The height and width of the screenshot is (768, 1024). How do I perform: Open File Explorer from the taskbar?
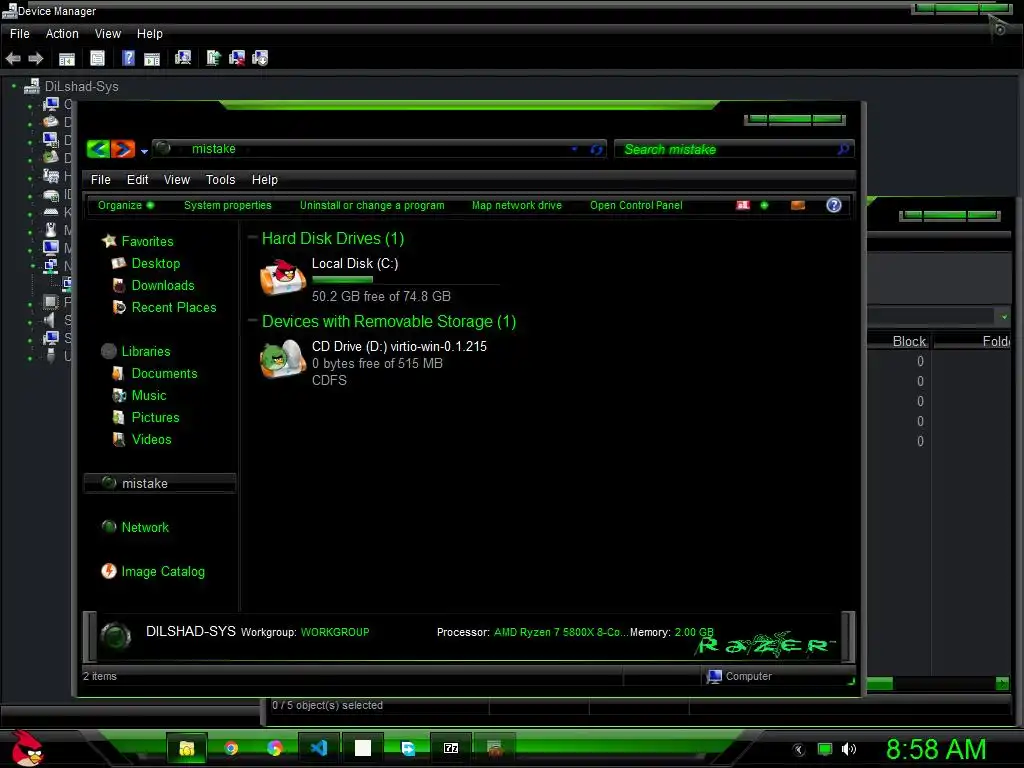coord(187,748)
